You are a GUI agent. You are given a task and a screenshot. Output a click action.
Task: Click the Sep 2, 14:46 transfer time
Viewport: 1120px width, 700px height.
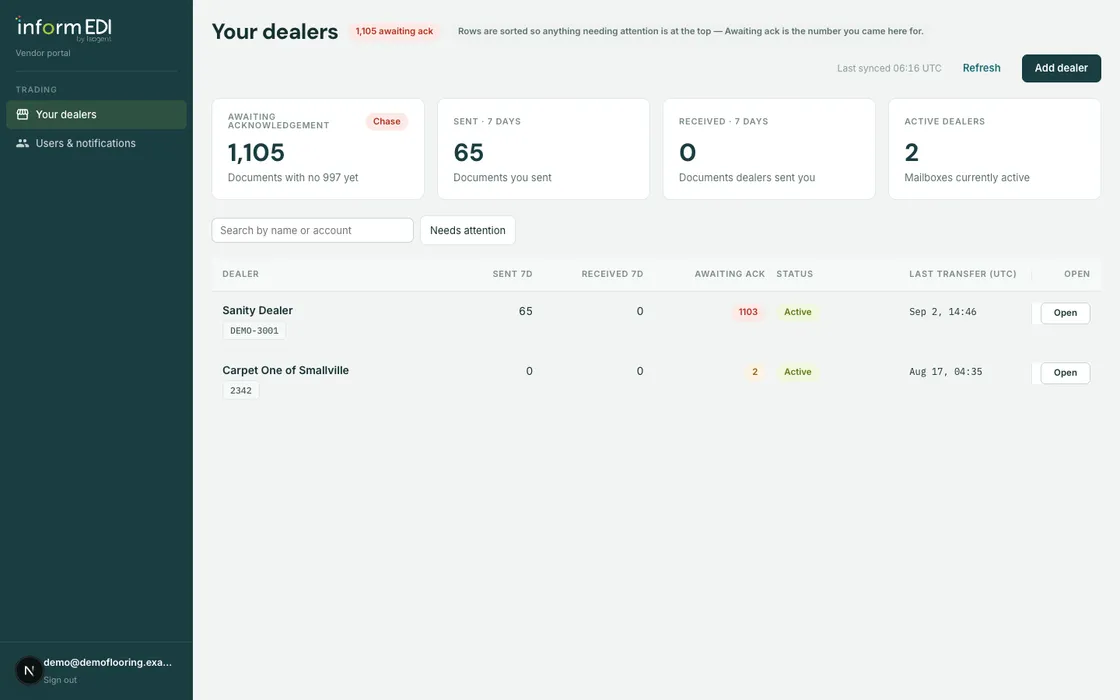(x=942, y=312)
